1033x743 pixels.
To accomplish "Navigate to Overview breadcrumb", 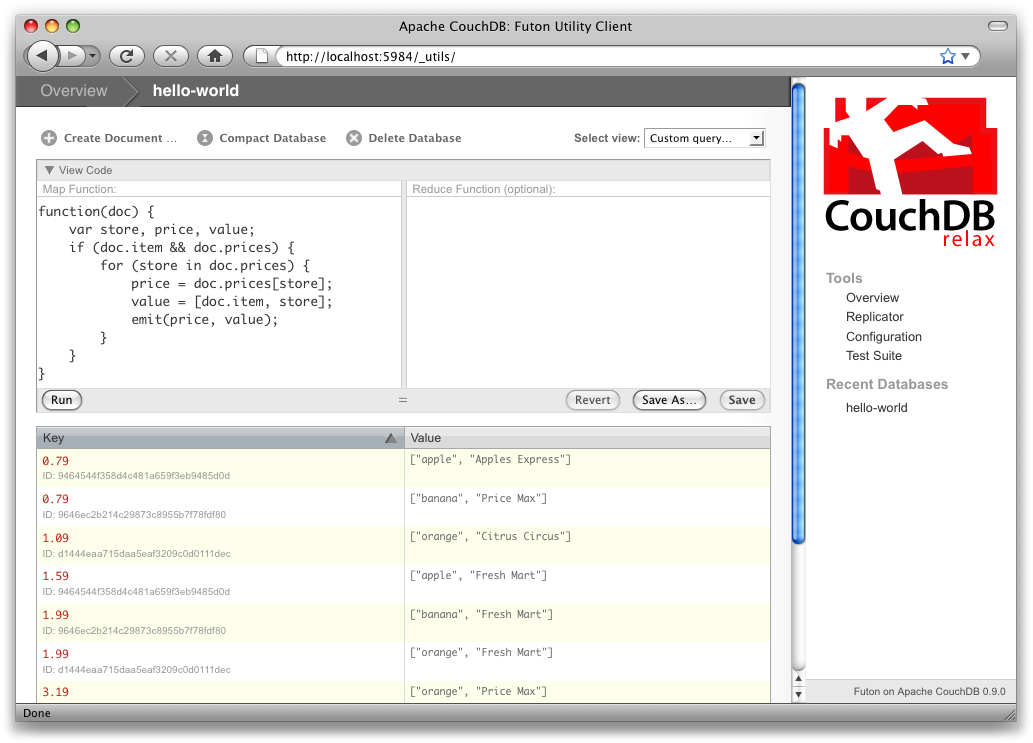I will [x=73, y=91].
